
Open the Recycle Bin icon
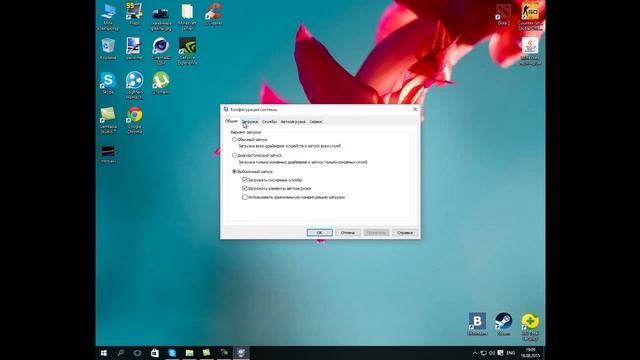pyautogui.click(x=108, y=49)
